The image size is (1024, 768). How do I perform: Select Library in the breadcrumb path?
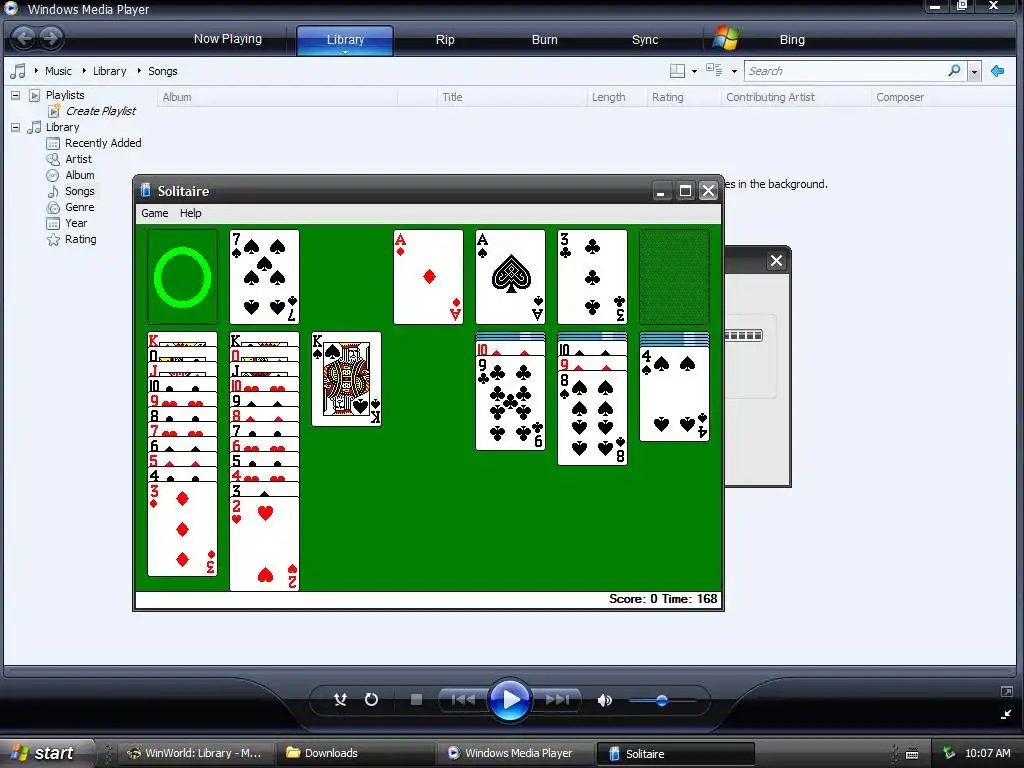pos(109,71)
